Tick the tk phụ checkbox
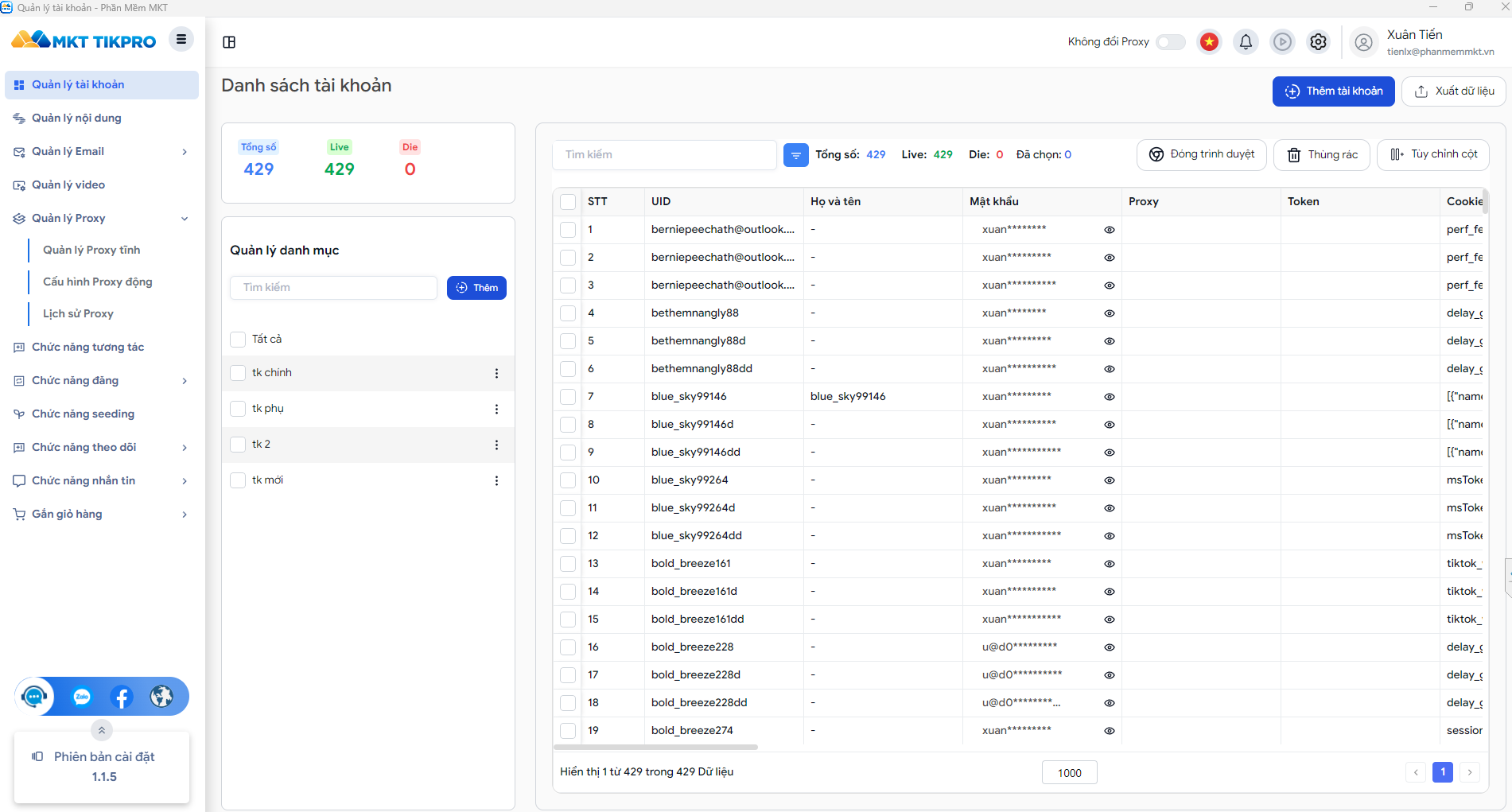The height and width of the screenshot is (812, 1512). point(238,409)
